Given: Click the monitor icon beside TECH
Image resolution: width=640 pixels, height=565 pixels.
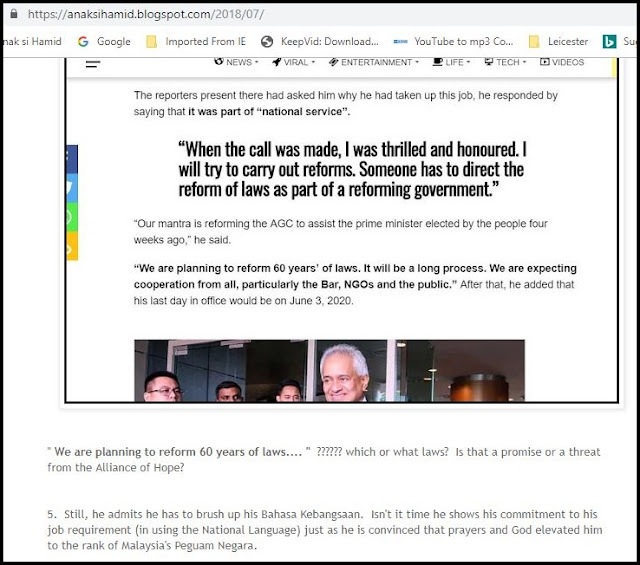Looking at the screenshot, I should point(489,62).
